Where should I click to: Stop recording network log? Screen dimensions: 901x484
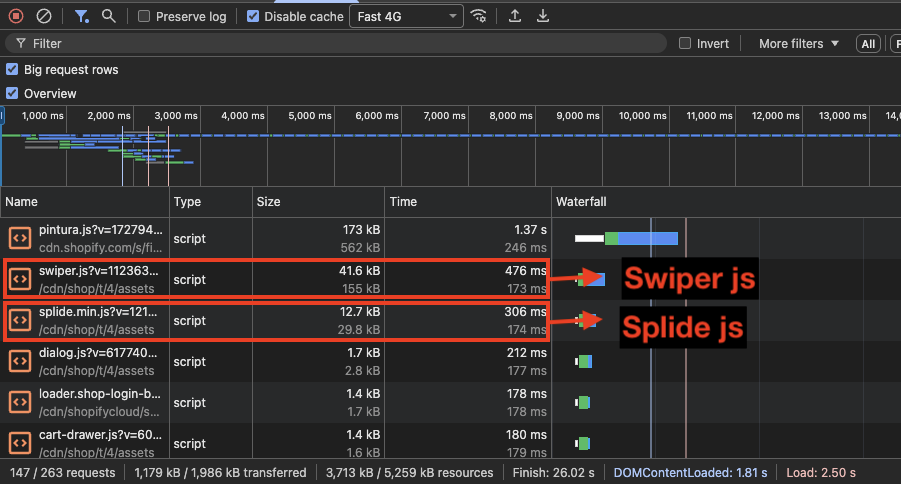16,16
